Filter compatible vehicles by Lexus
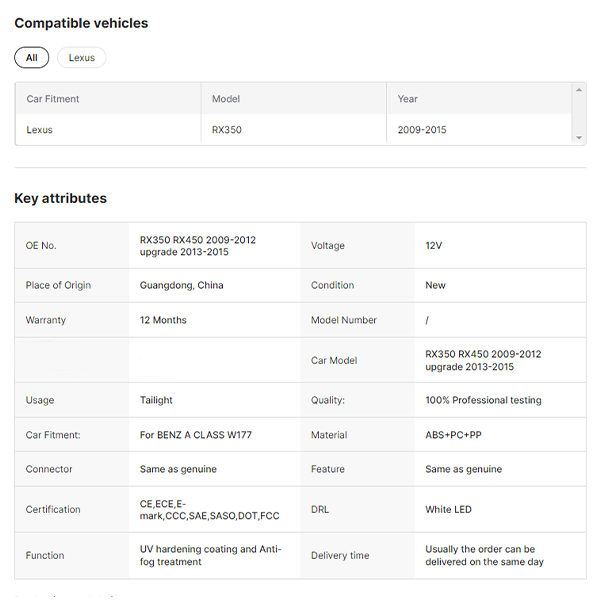Screen dimensions: 600x600 click(82, 58)
